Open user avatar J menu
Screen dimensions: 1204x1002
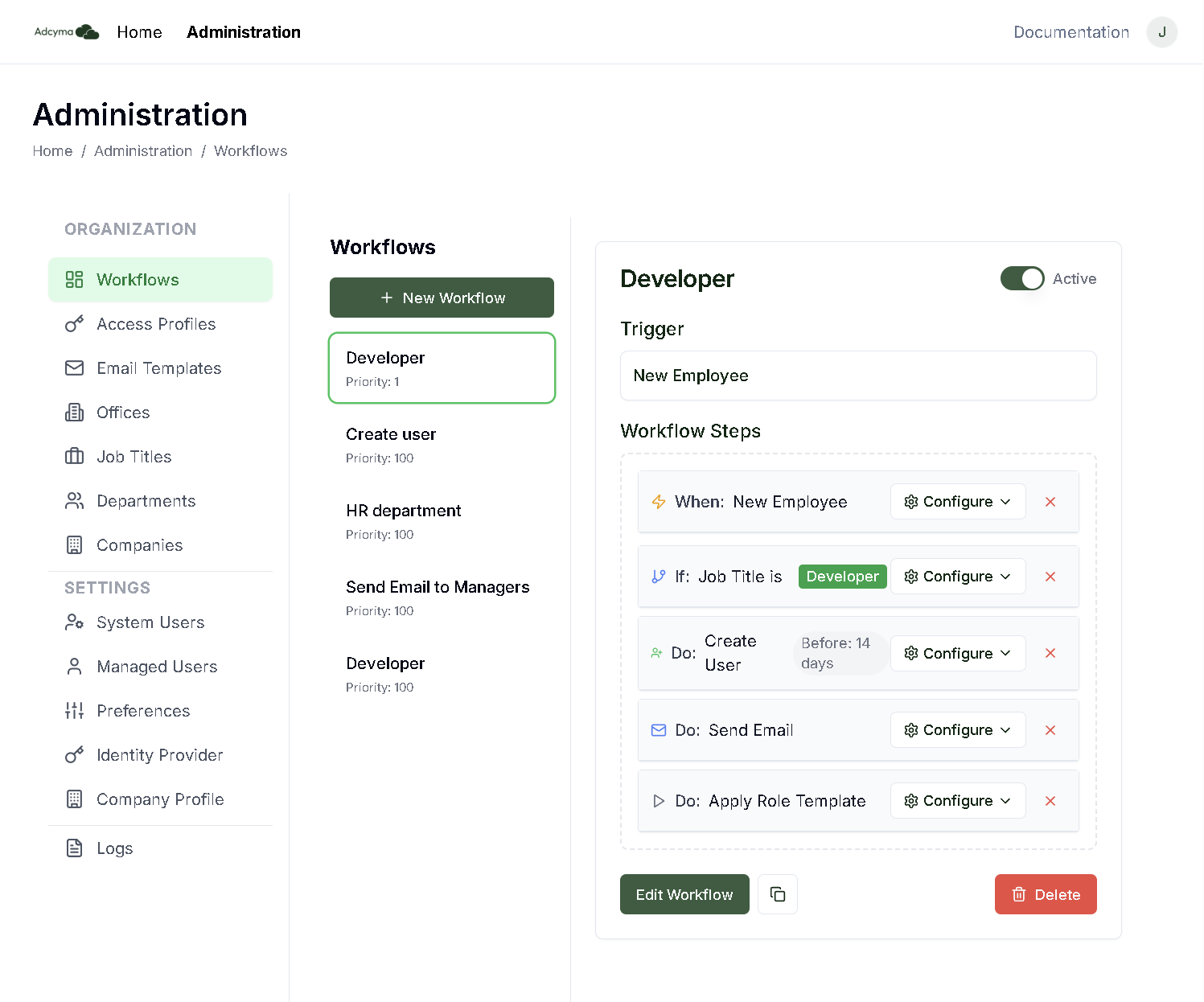tap(1161, 32)
